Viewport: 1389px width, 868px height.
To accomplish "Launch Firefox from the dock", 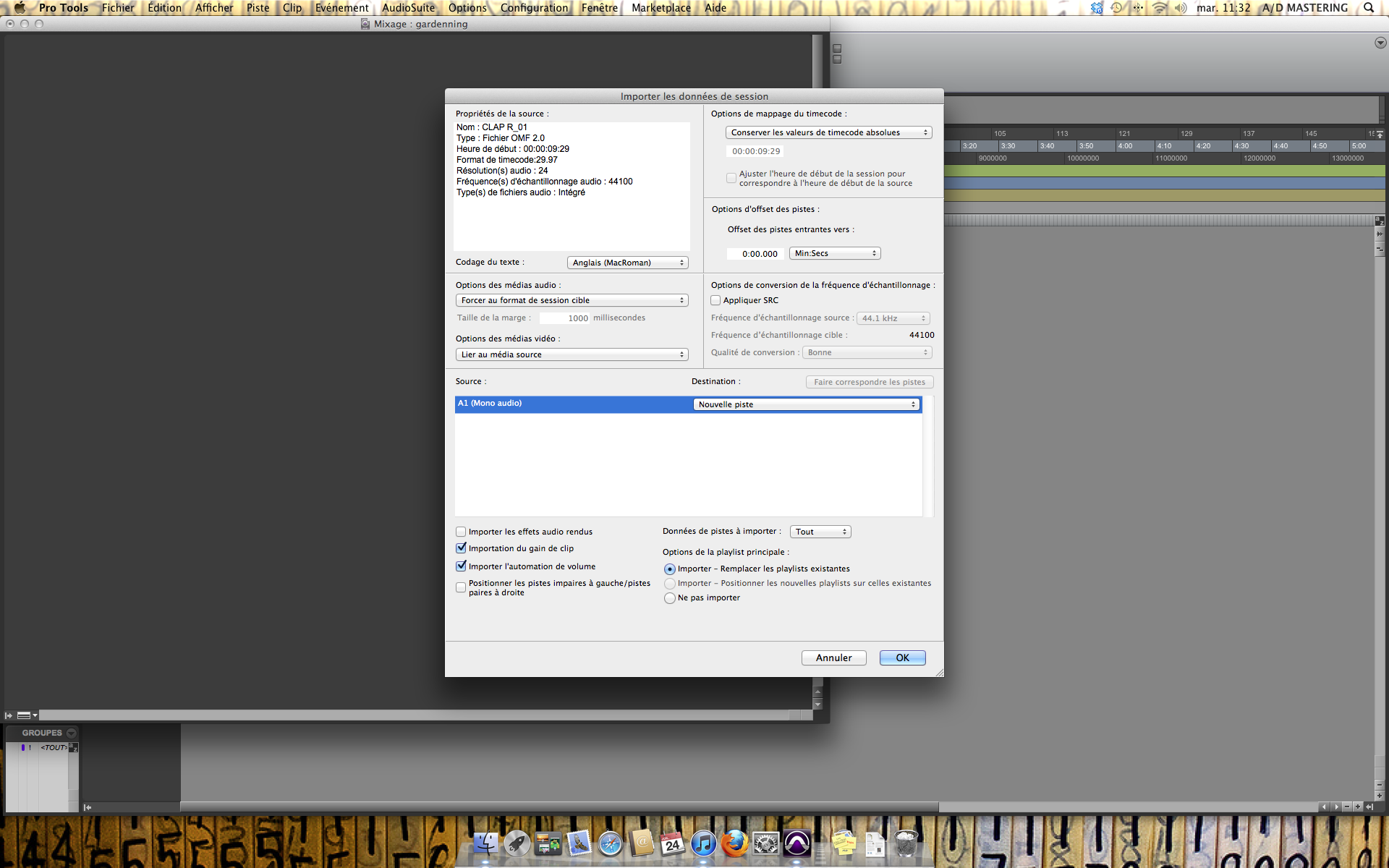I will 734,843.
